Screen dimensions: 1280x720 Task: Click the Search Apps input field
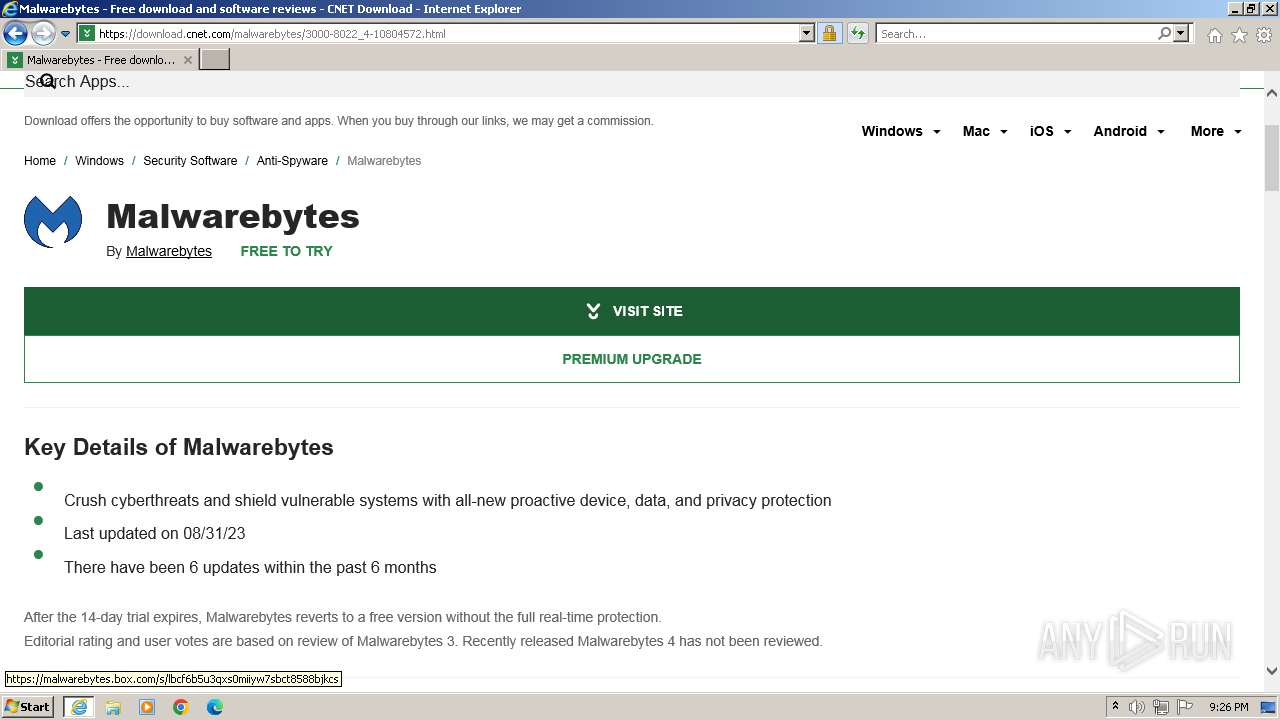pyautogui.click(x=632, y=82)
